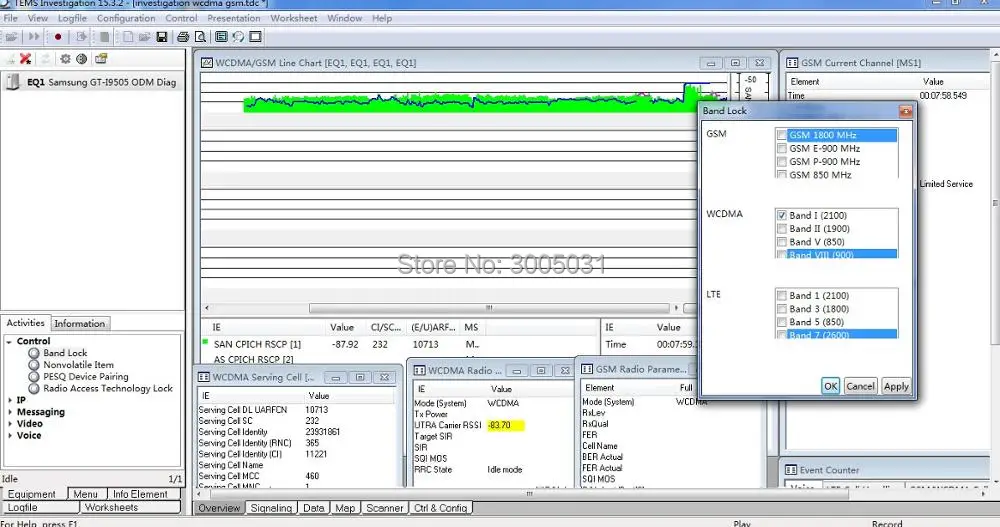Click the line chart horizontal scrollbar thumb
The width and height of the screenshot is (1000, 527).
pos(489,308)
